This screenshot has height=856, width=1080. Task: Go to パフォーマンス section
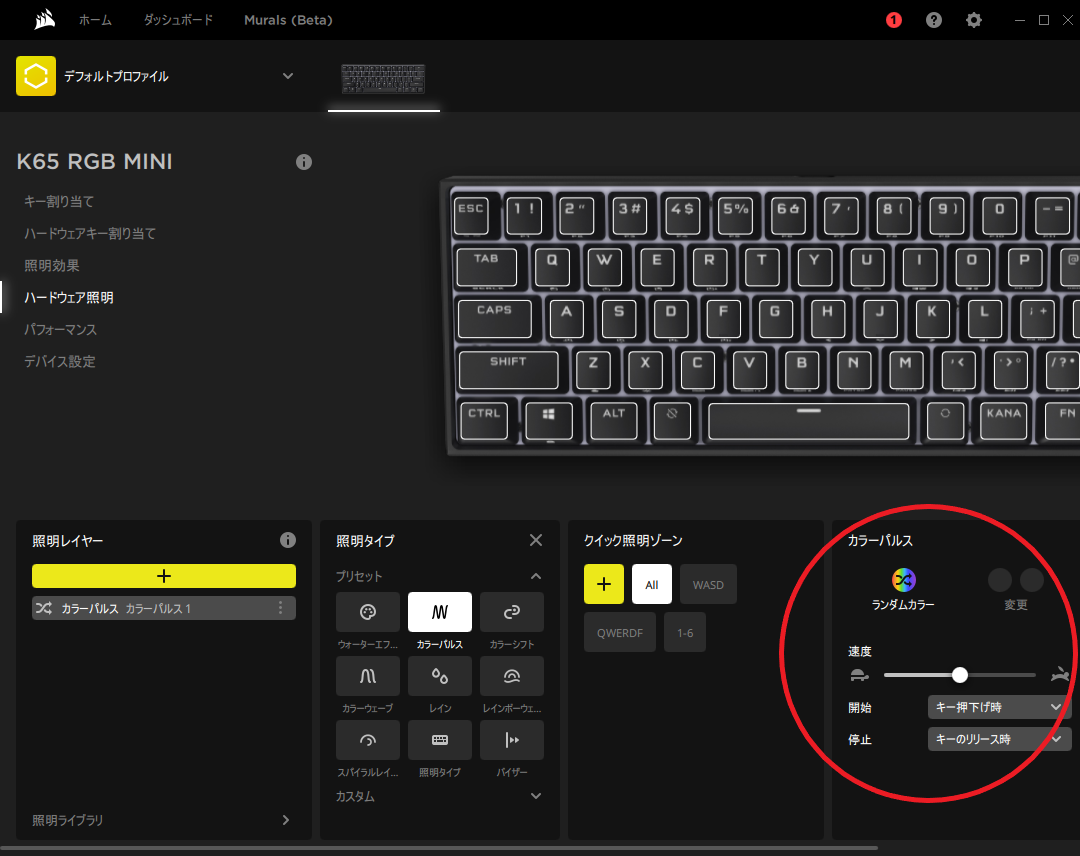[x=61, y=329]
